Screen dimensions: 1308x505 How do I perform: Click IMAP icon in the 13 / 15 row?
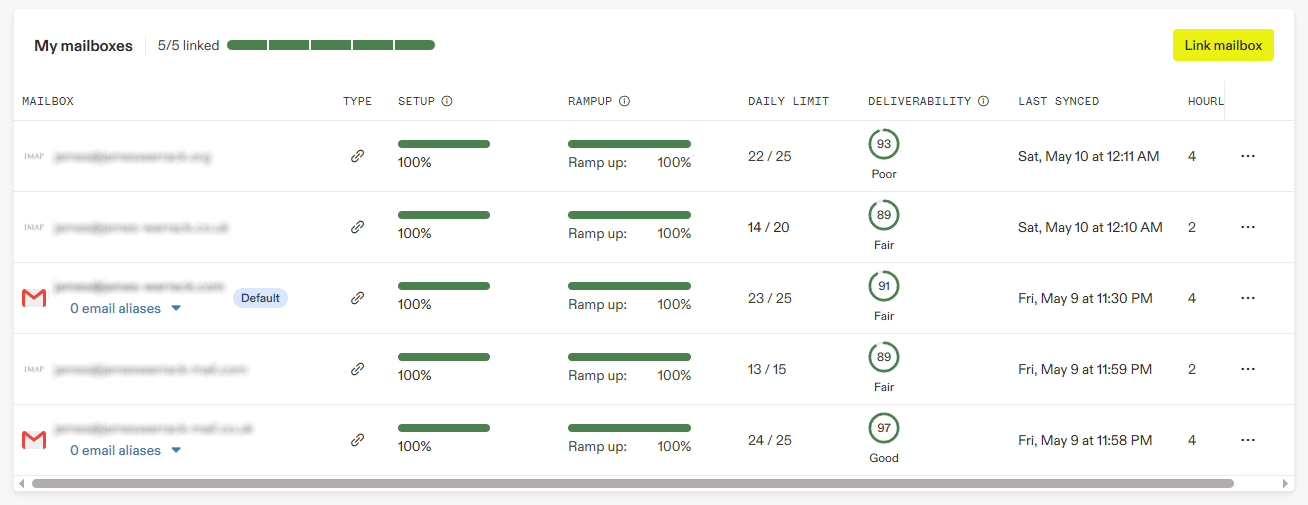34,370
